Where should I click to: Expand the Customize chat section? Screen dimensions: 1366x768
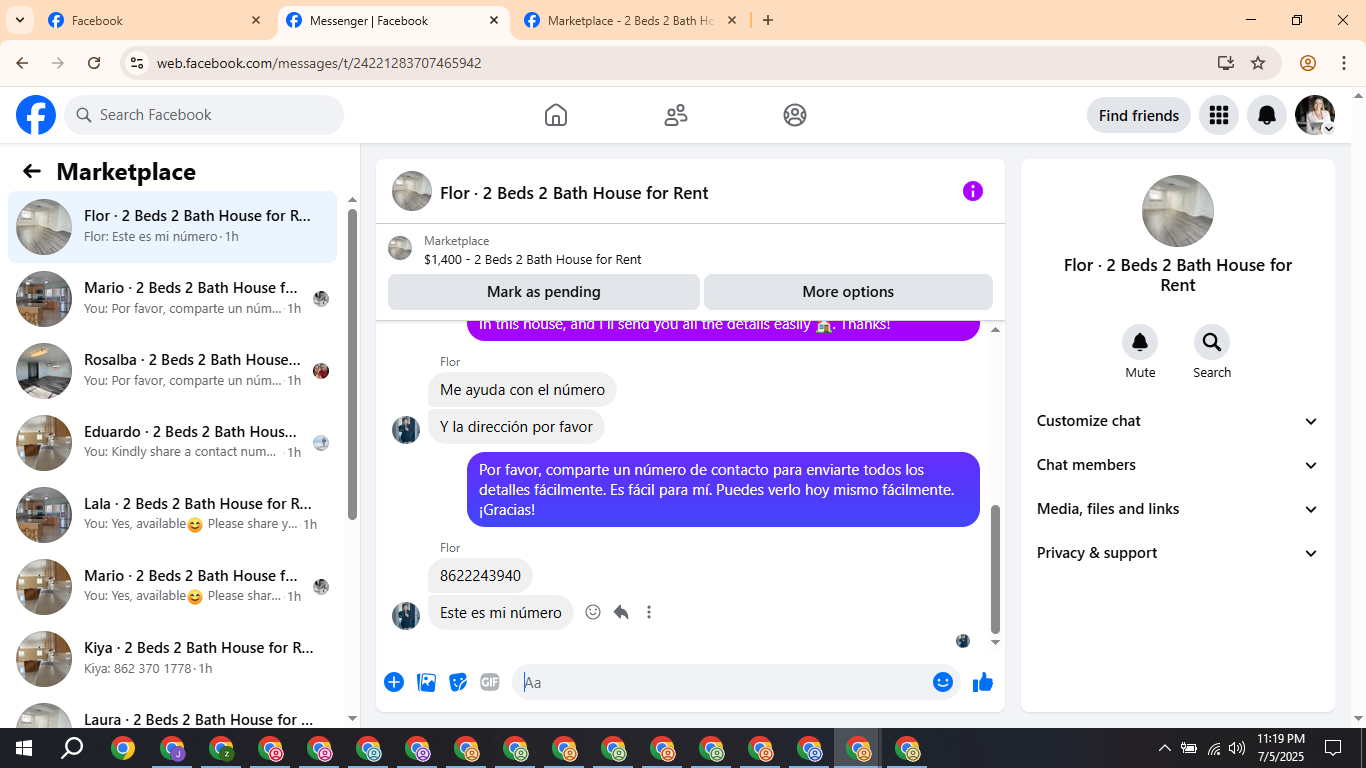pos(1177,421)
